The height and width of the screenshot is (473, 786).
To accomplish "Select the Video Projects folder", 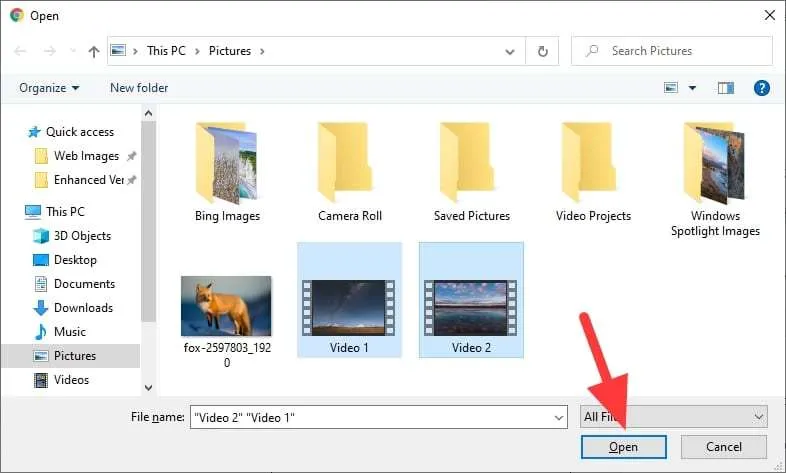I will [x=594, y=172].
